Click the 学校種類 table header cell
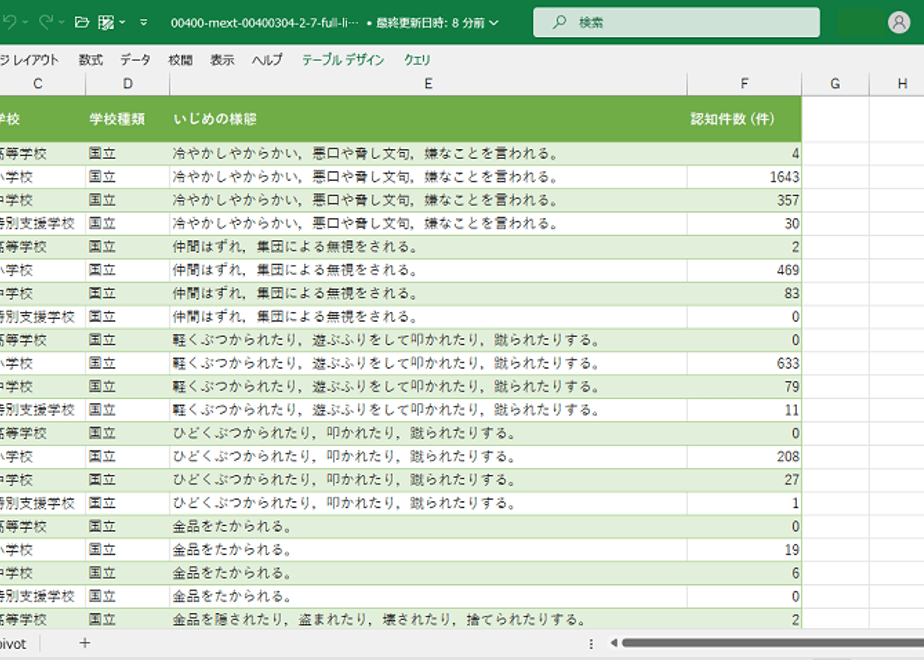 pos(127,119)
